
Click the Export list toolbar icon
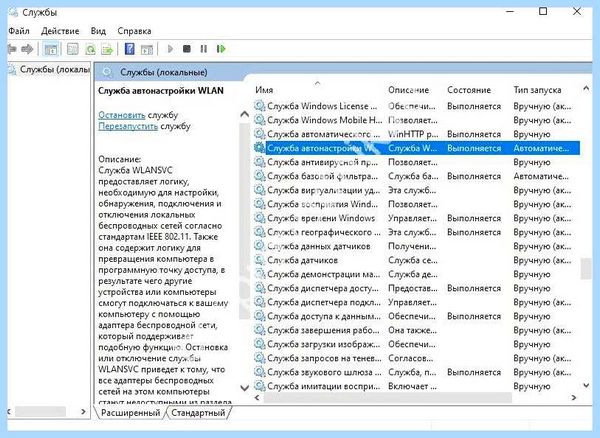coord(107,49)
